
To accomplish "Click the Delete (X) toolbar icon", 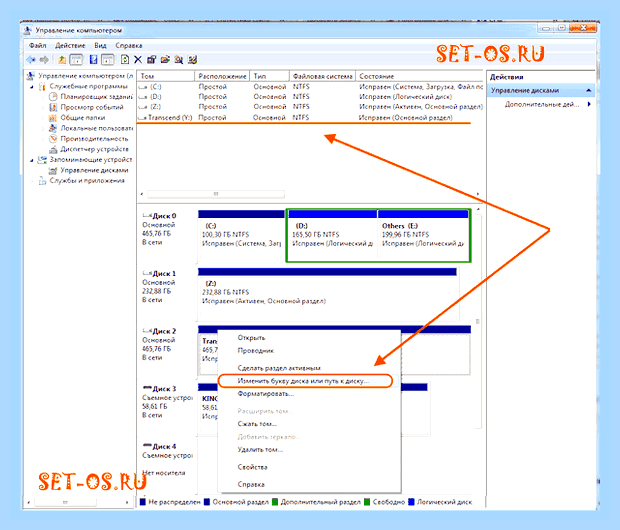I will [138, 60].
